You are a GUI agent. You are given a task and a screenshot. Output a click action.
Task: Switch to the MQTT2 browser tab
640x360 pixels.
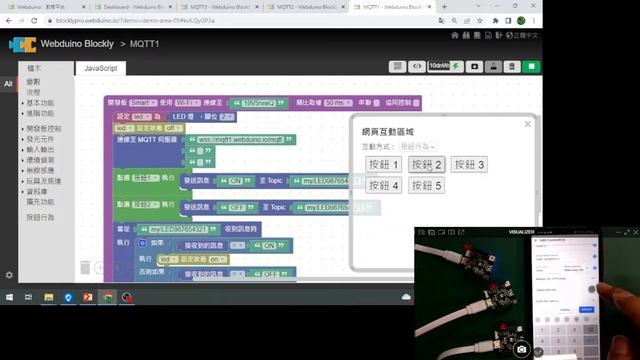[306, 7]
